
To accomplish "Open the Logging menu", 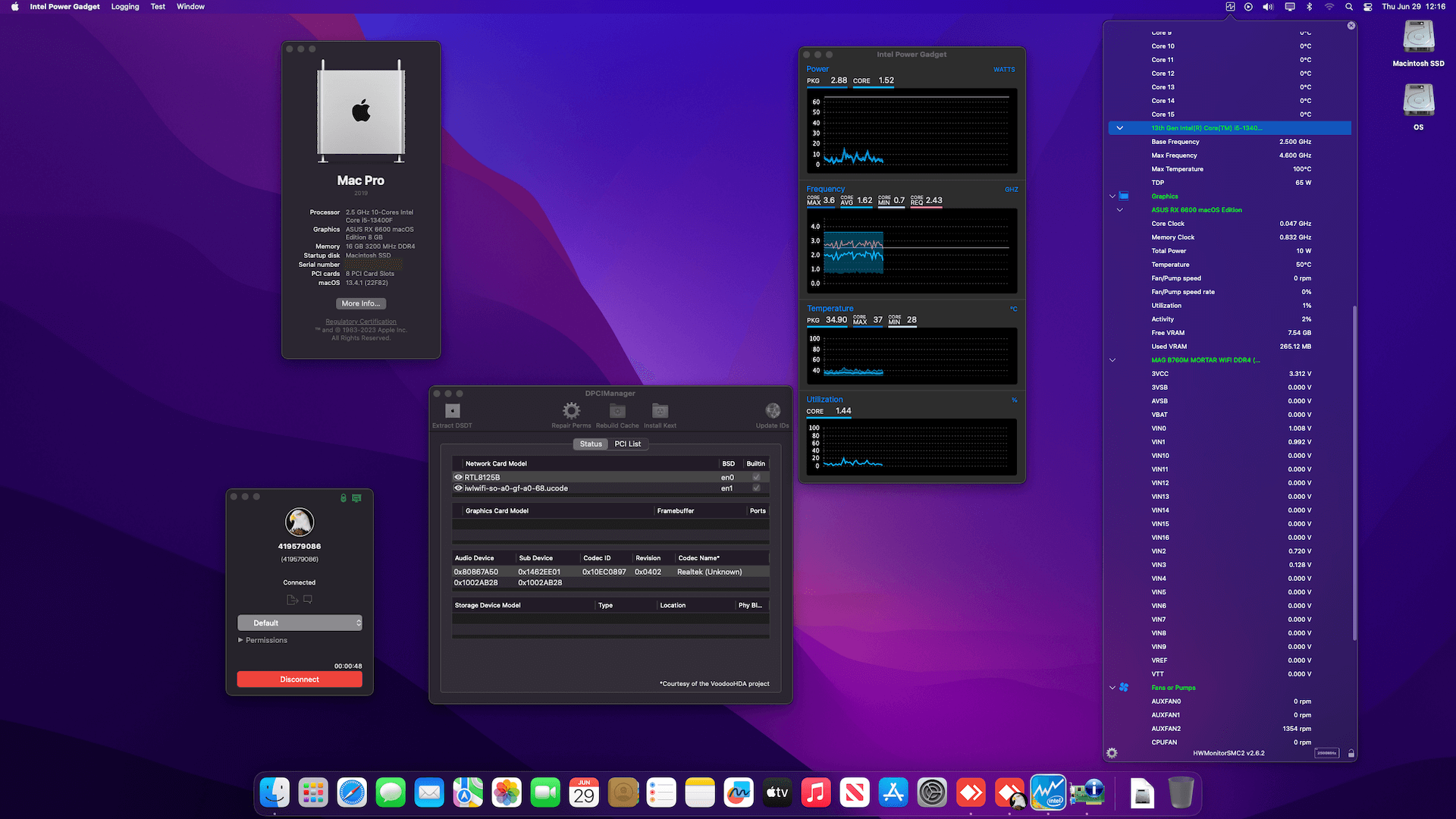I will click(125, 7).
